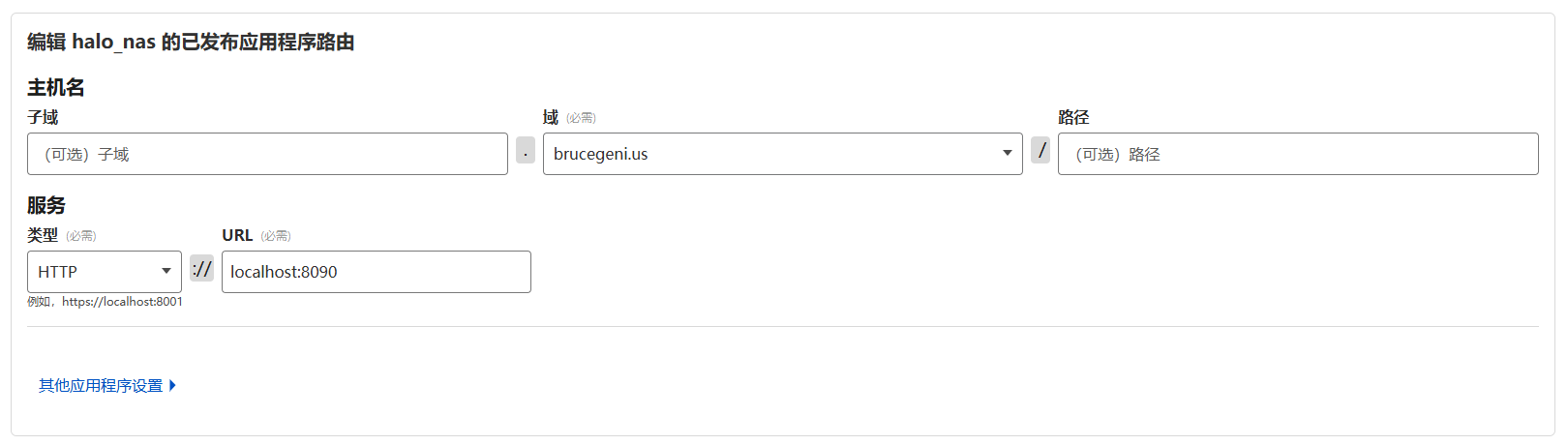Click the dot separator after subdomain
The height and width of the screenshot is (445, 1568).
tap(526, 151)
